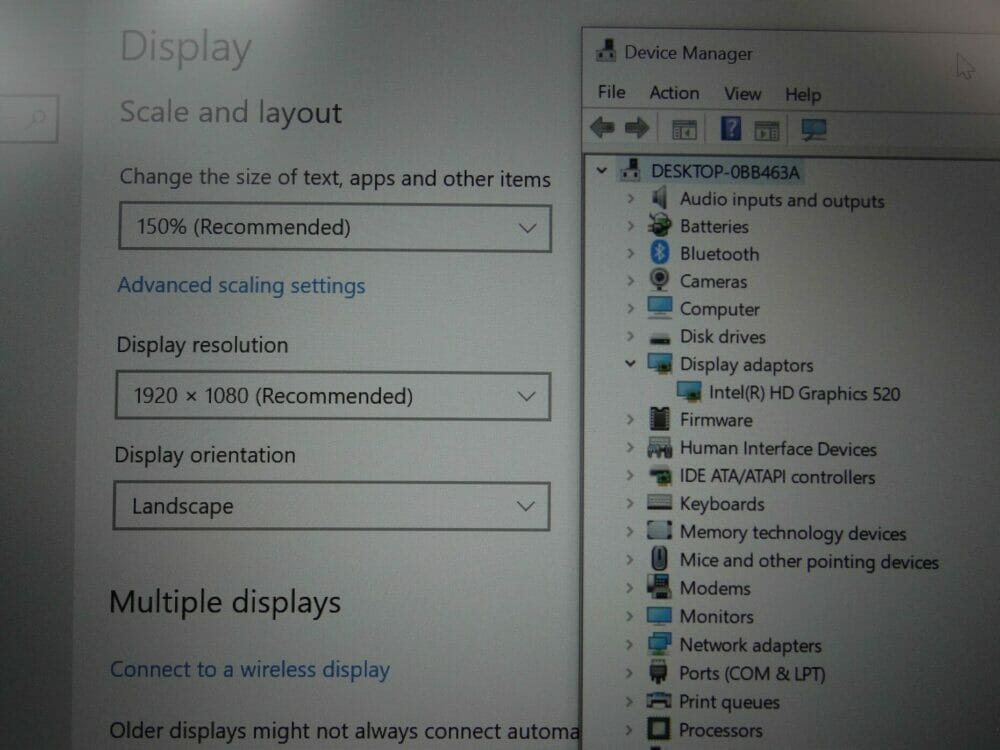Expand the Ports (COM & LPT) node
The image size is (1000, 750).
(x=629, y=672)
